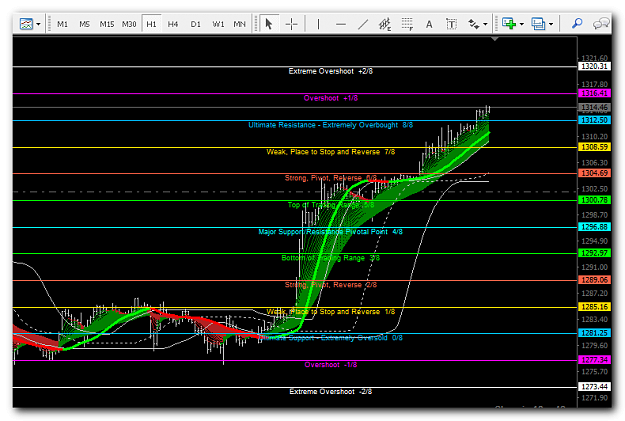Click the yellow 1308.59 price label

(x=594, y=147)
